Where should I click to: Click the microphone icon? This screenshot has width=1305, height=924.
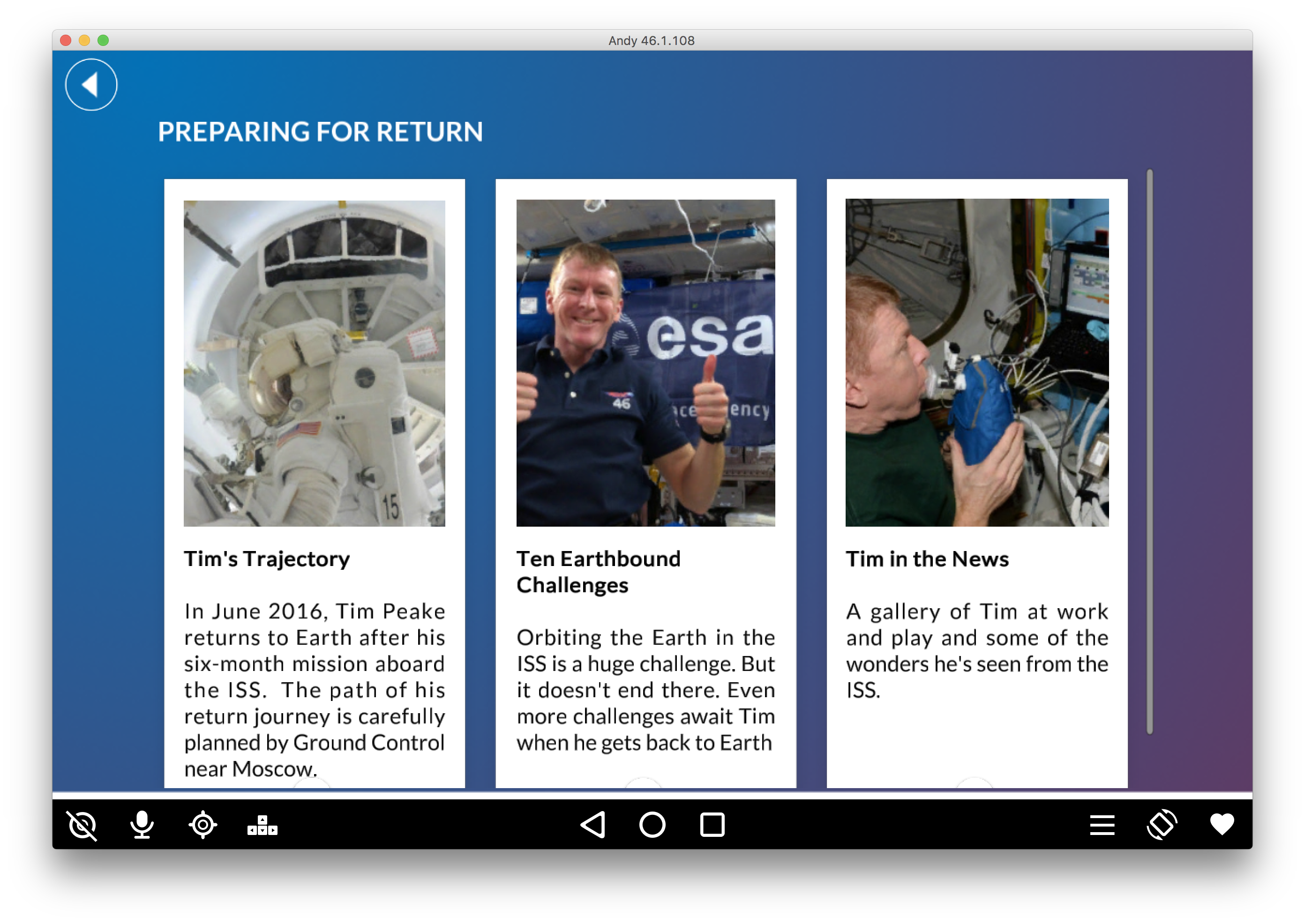142,825
